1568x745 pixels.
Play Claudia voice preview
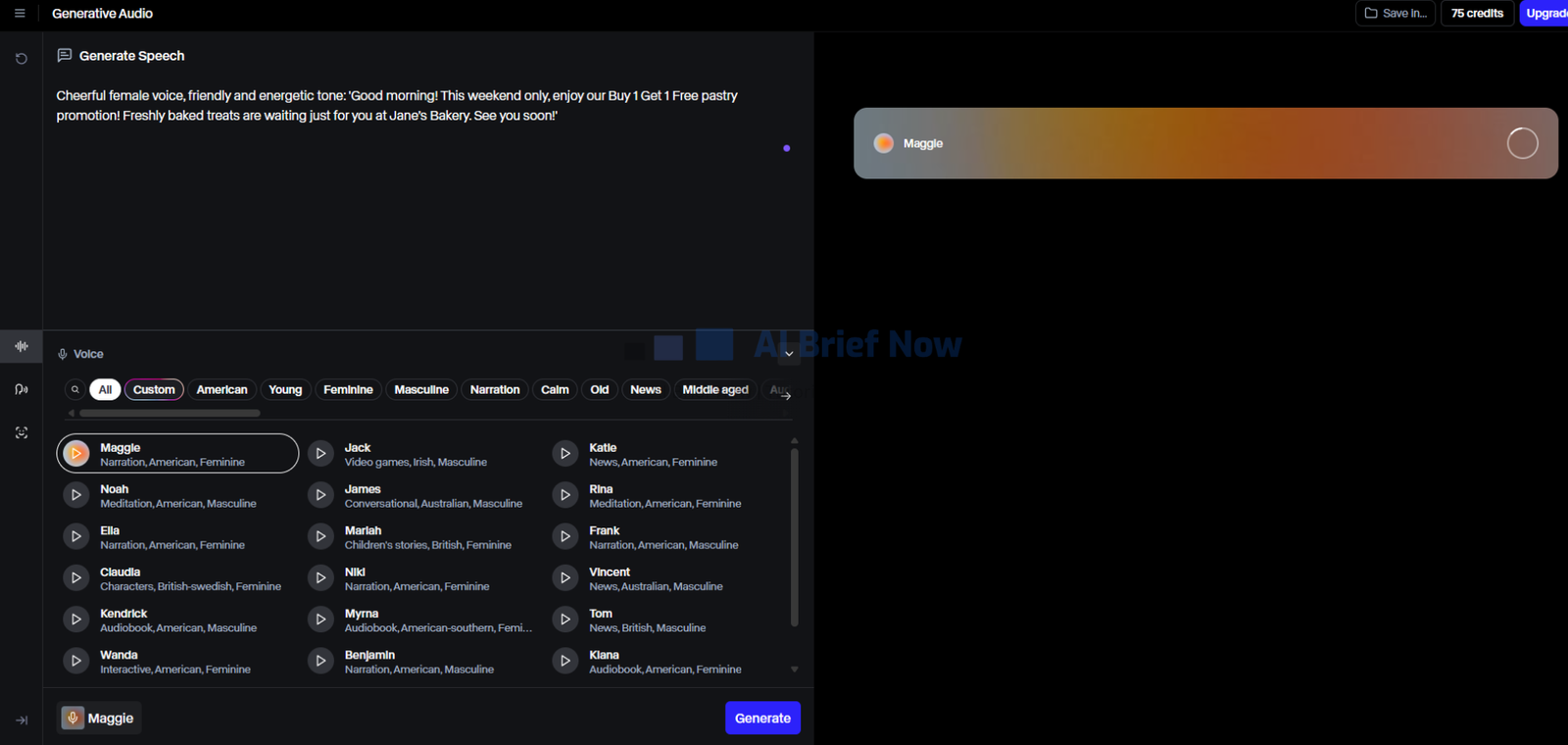76,578
